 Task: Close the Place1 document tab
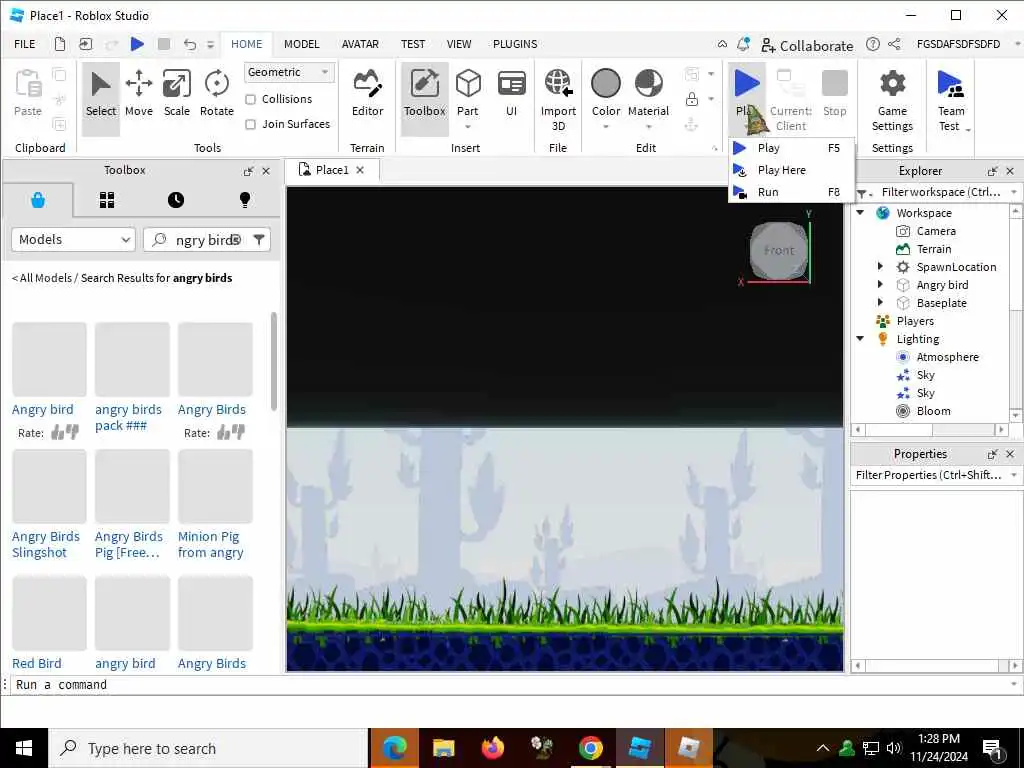click(360, 170)
